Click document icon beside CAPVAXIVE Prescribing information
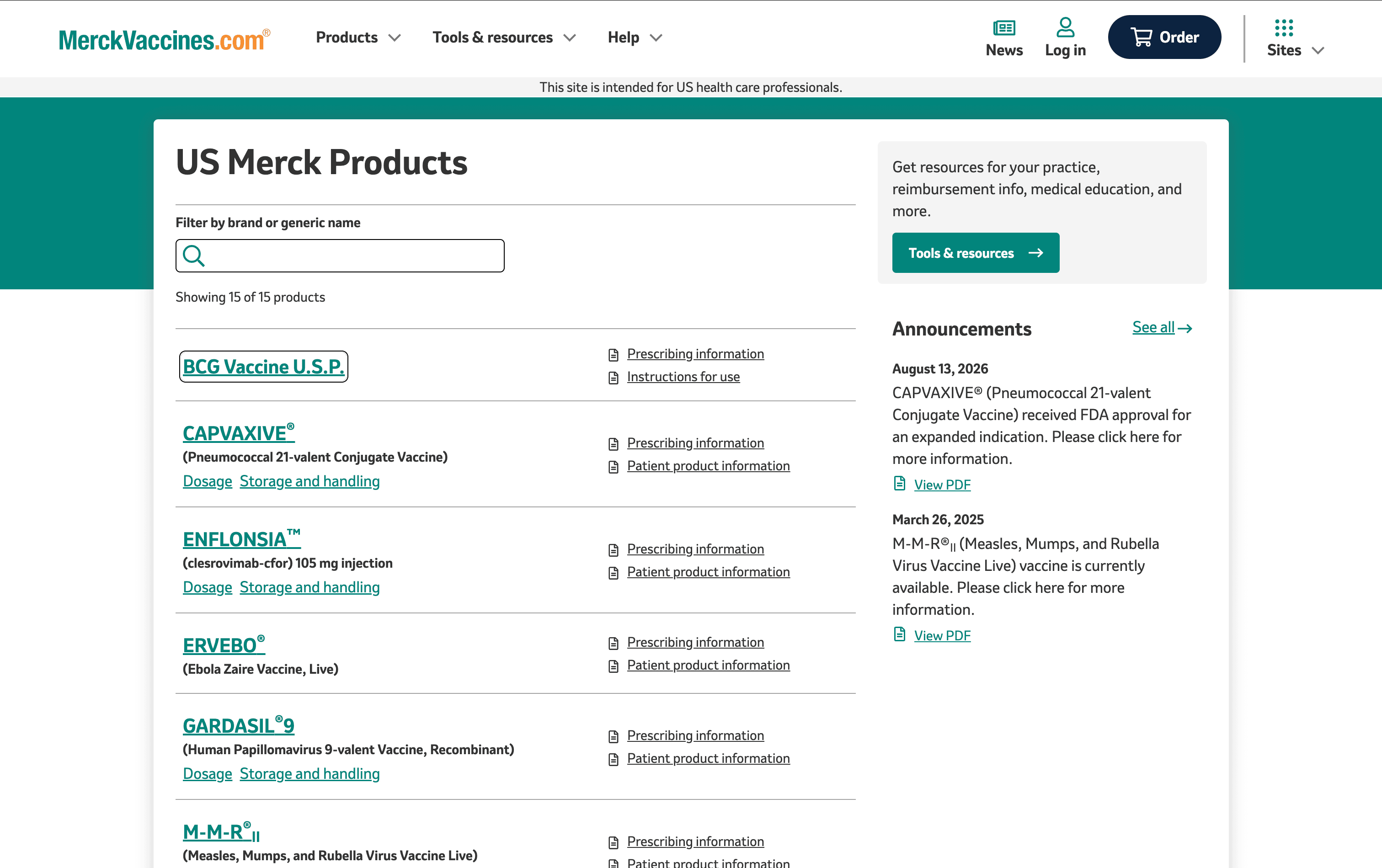This screenshot has width=1382, height=868. tap(614, 443)
